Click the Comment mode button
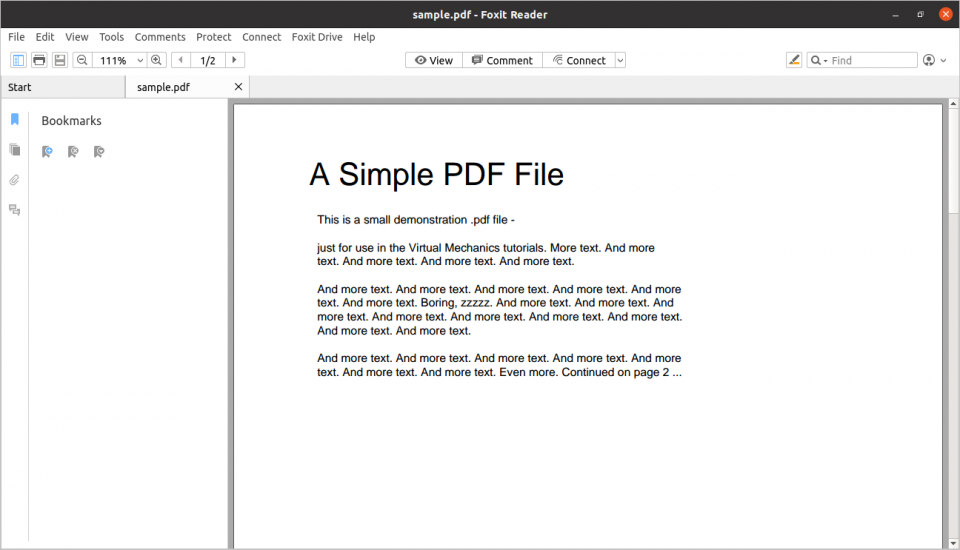 click(x=503, y=60)
